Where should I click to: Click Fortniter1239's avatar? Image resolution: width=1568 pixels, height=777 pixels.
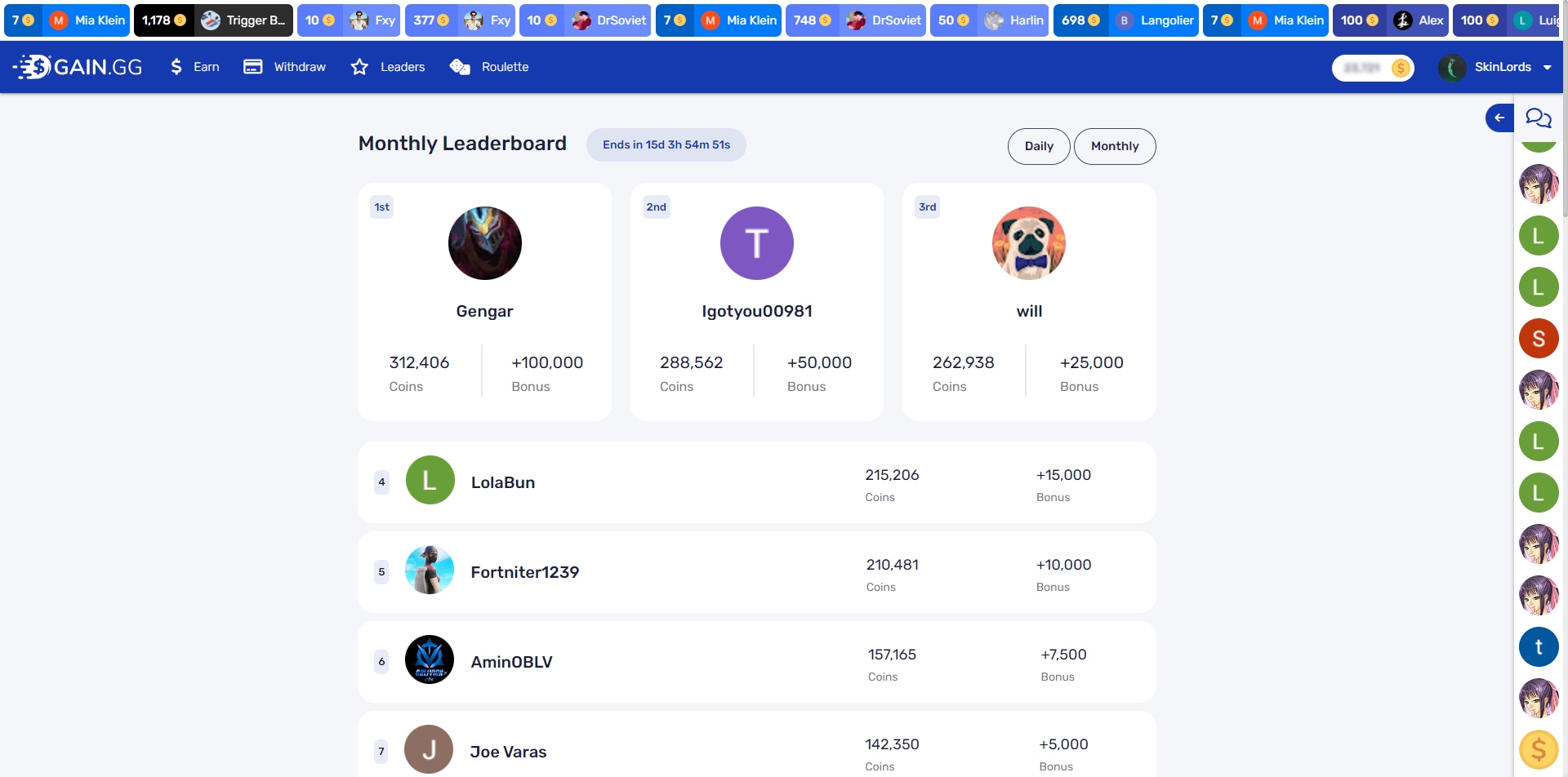click(x=430, y=570)
